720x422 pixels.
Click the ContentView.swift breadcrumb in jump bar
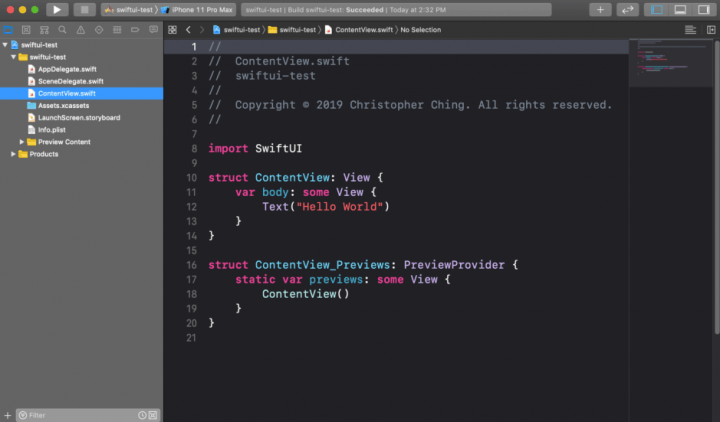tap(364, 30)
